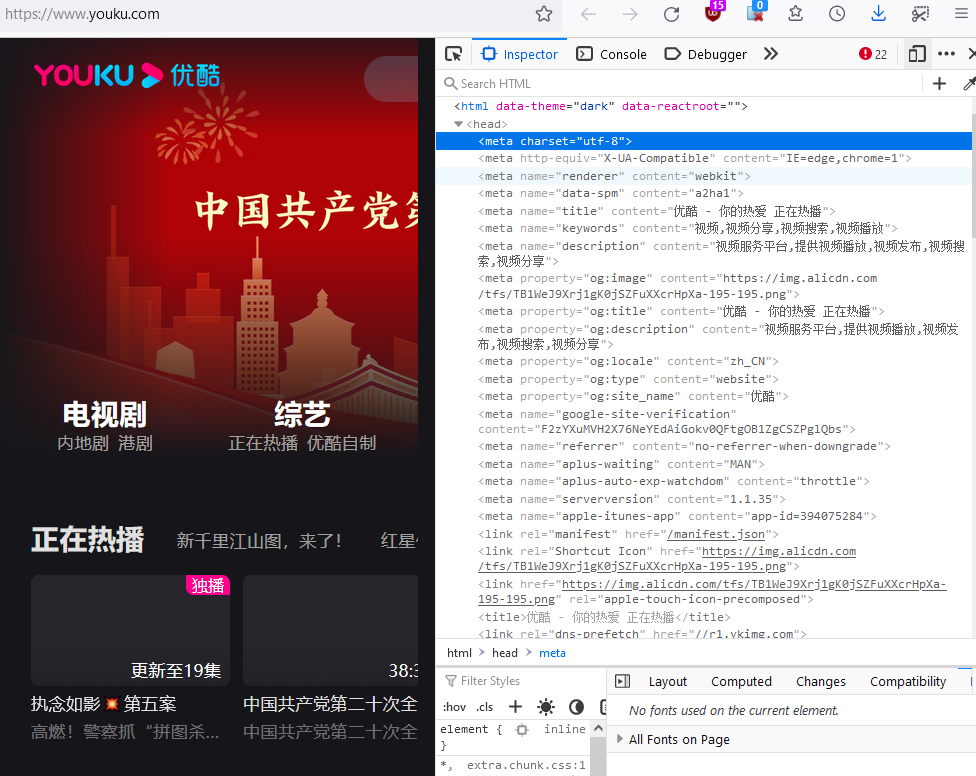Select the html data-theme node
Image resolution: width=976 pixels, height=776 pixels.
tap(601, 106)
